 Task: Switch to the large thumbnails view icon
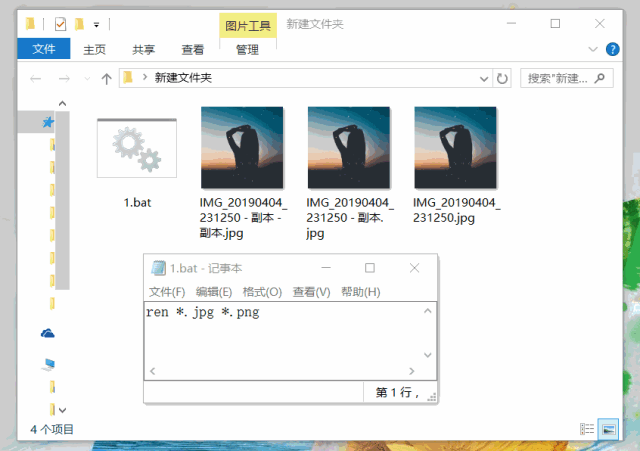tap(609, 429)
